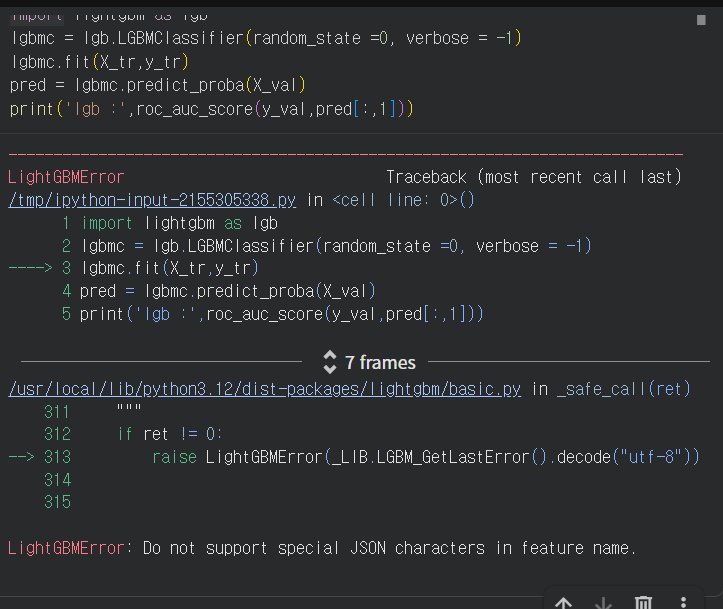The image size is (723, 609).
Task: Click the "Traceback (most recent call last)" text
Action: [x=534, y=177]
